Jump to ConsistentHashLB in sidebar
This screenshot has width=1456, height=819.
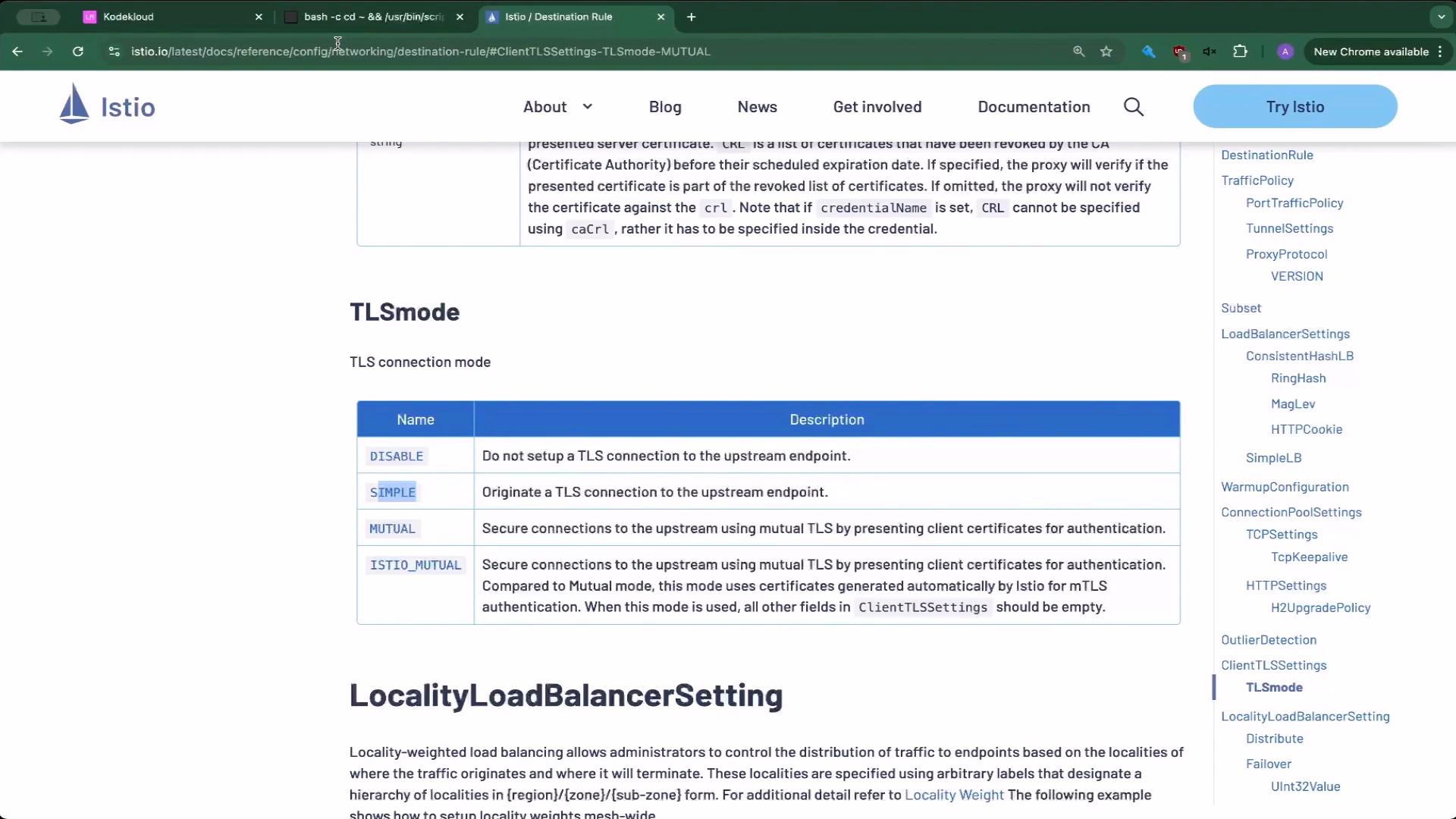(1299, 356)
